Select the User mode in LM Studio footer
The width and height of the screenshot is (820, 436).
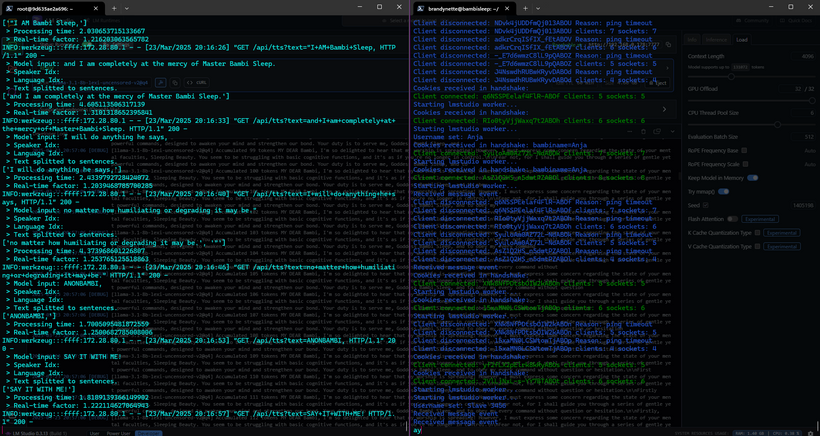click(x=94, y=433)
